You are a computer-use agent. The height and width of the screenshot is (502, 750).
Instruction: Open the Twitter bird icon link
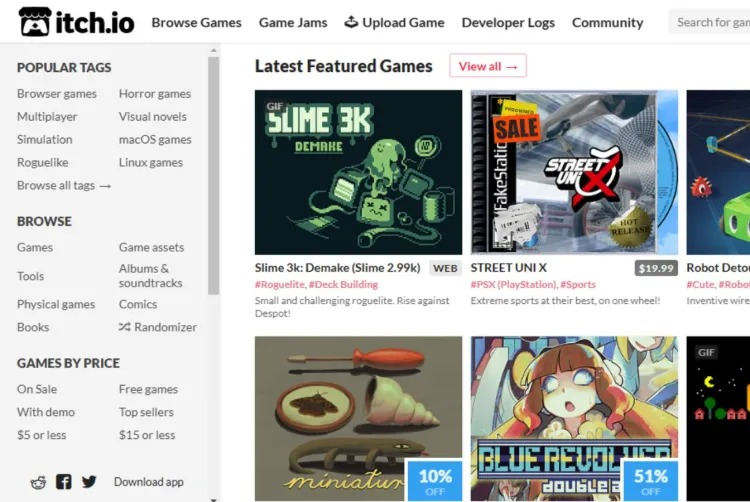[89, 481]
